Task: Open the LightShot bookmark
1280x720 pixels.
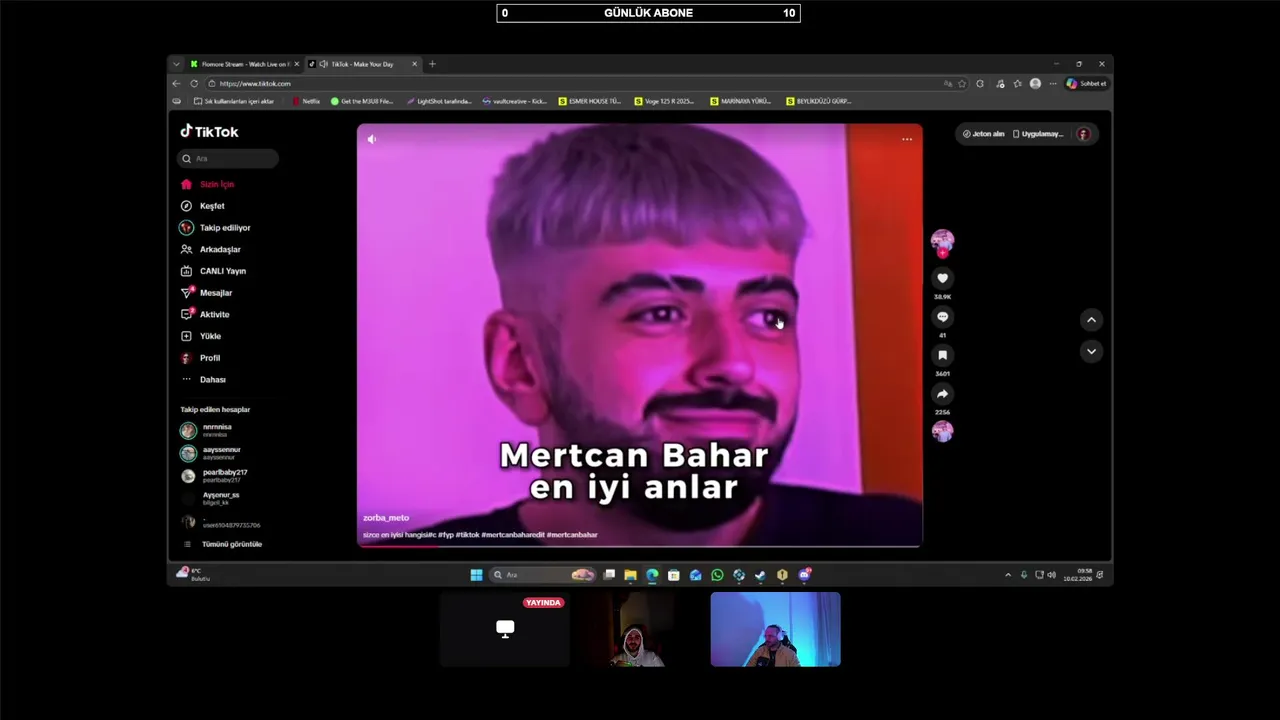Action: [x=438, y=101]
